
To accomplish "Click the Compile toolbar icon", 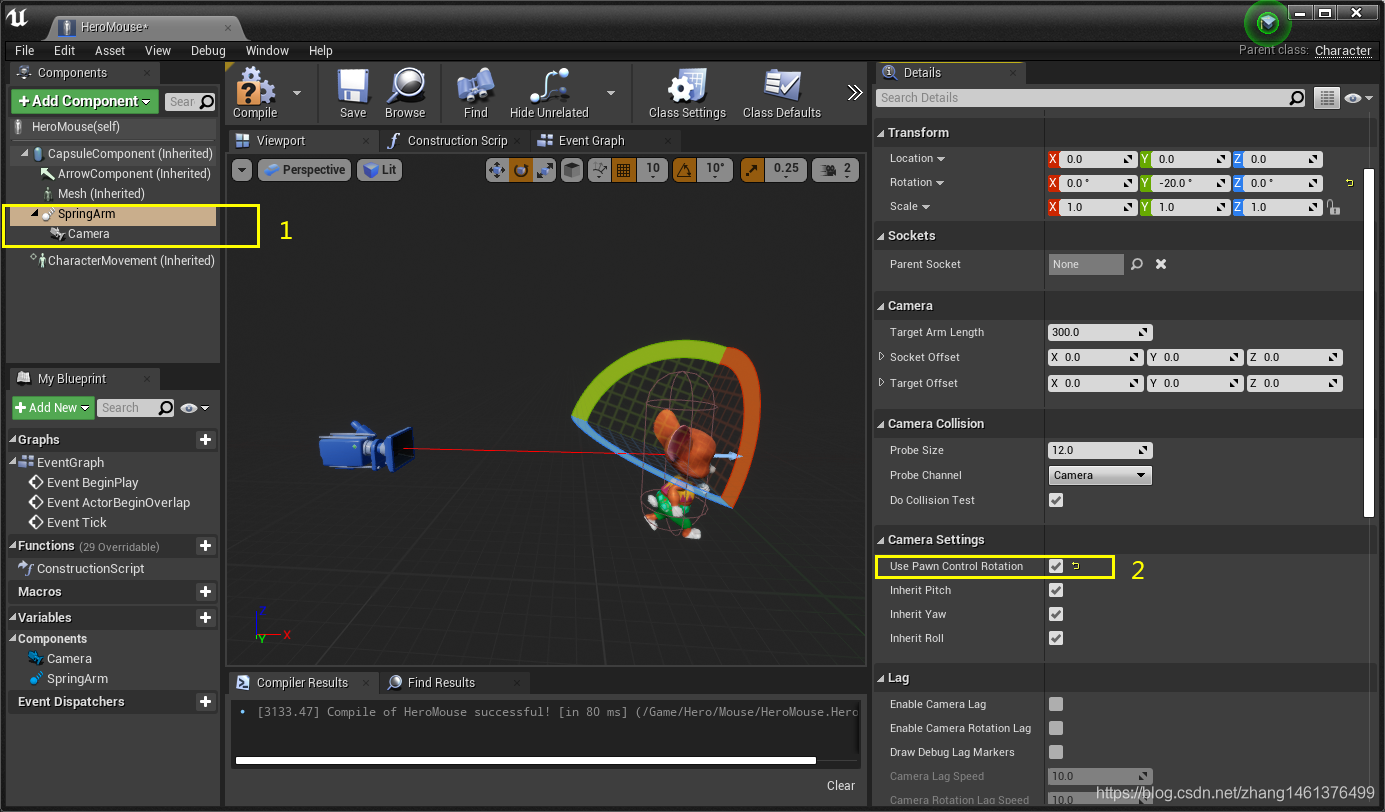I will (x=255, y=86).
